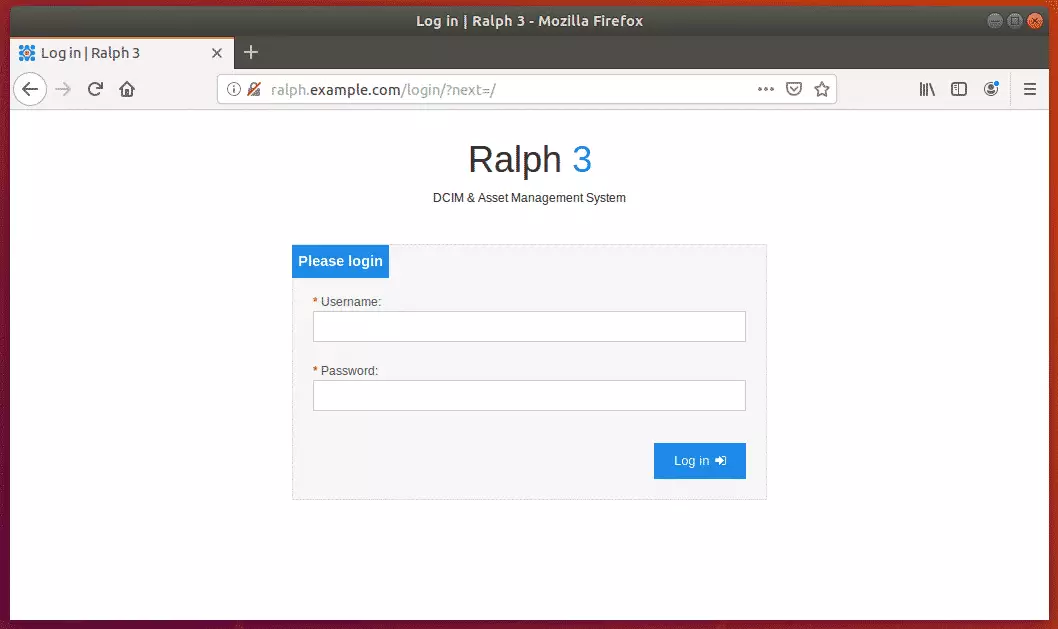Click the blue Log in button
Screen dimensions: 1058x629
(699, 461)
